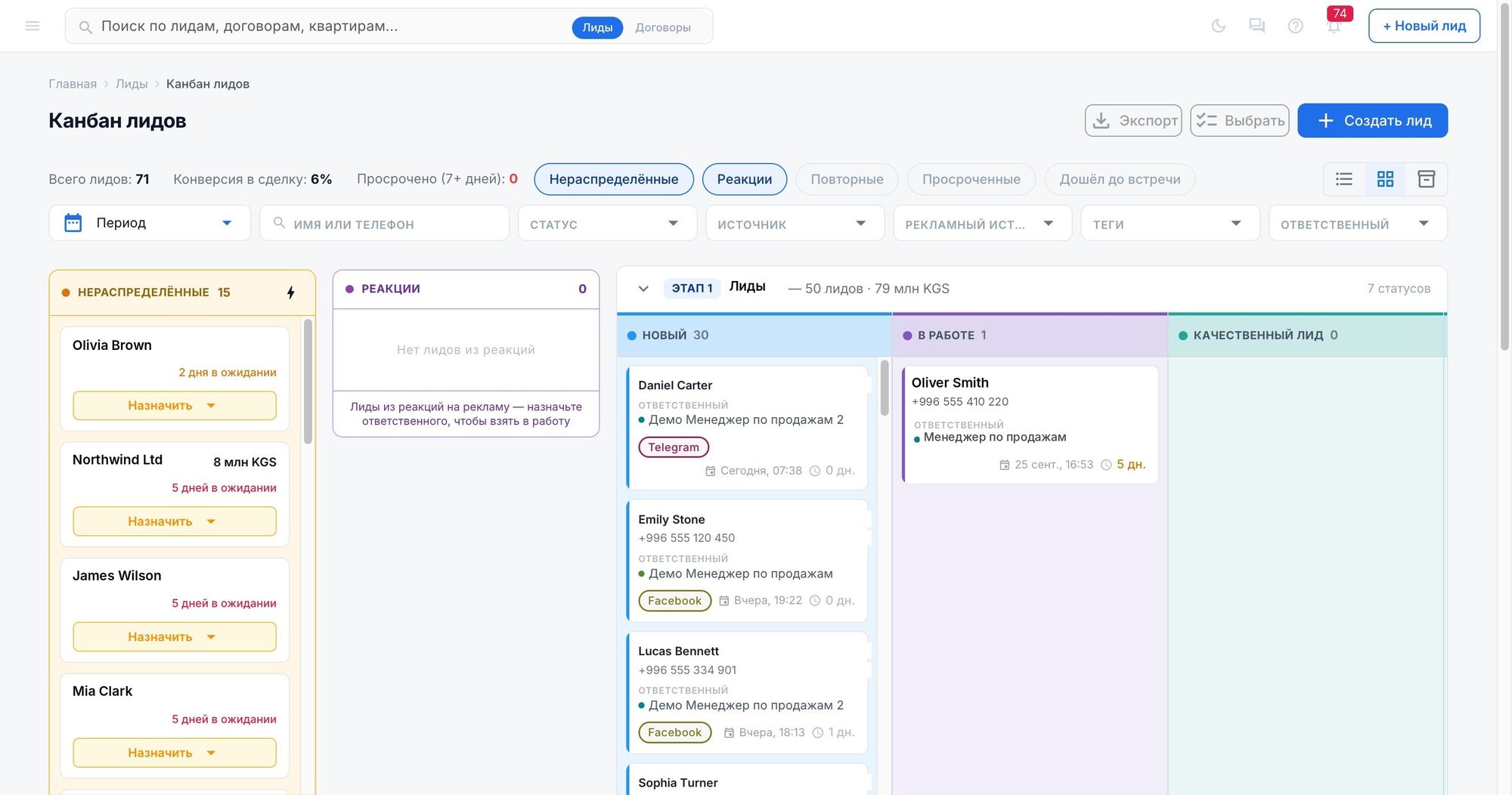Open the Oliver Smith lead card
This screenshot has height=795, width=1512.
click(x=1030, y=425)
